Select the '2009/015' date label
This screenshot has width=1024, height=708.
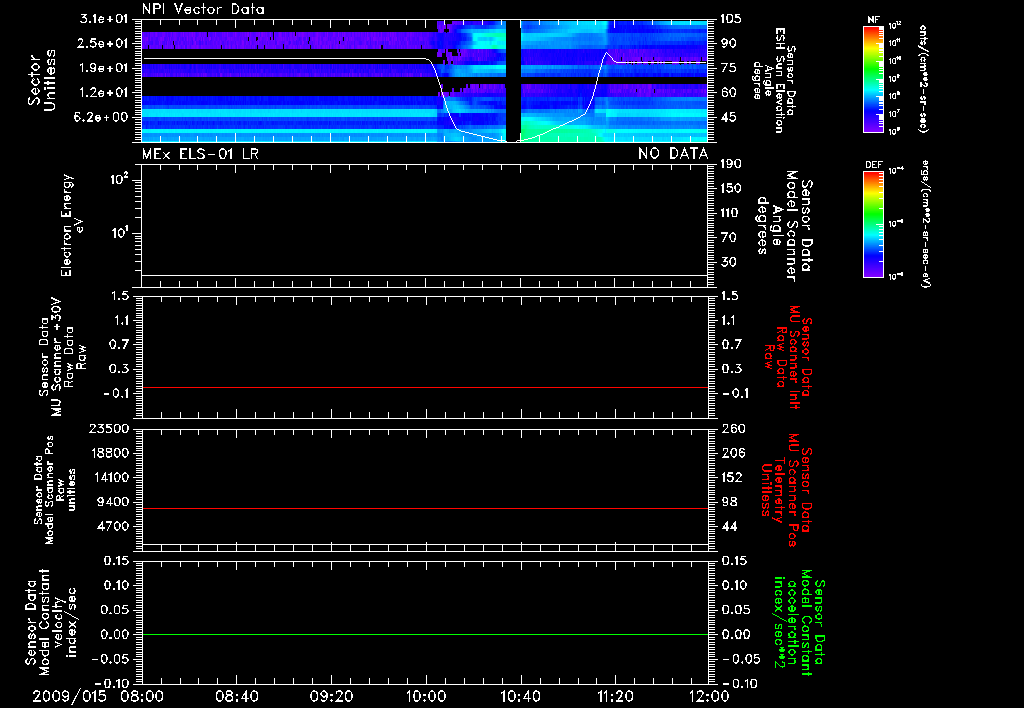(69, 696)
